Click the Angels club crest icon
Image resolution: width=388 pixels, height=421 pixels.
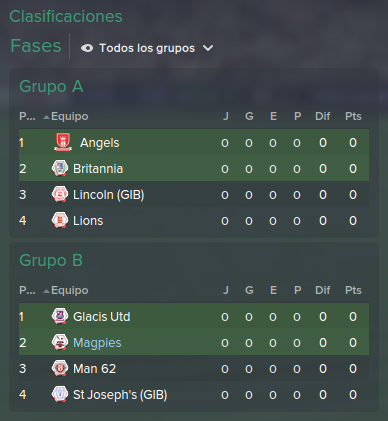[63, 142]
